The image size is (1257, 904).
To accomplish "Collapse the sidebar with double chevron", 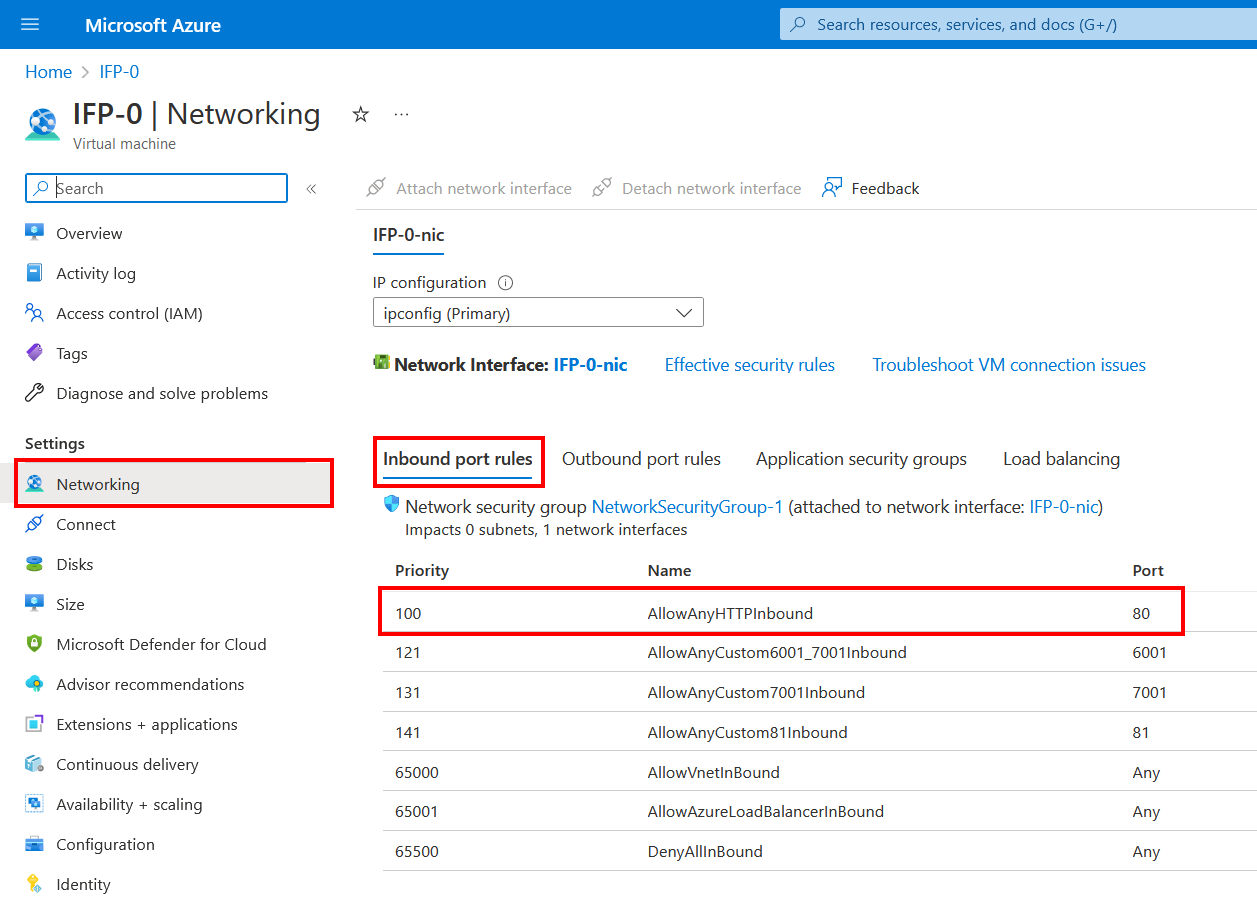I will pos(311,189).
